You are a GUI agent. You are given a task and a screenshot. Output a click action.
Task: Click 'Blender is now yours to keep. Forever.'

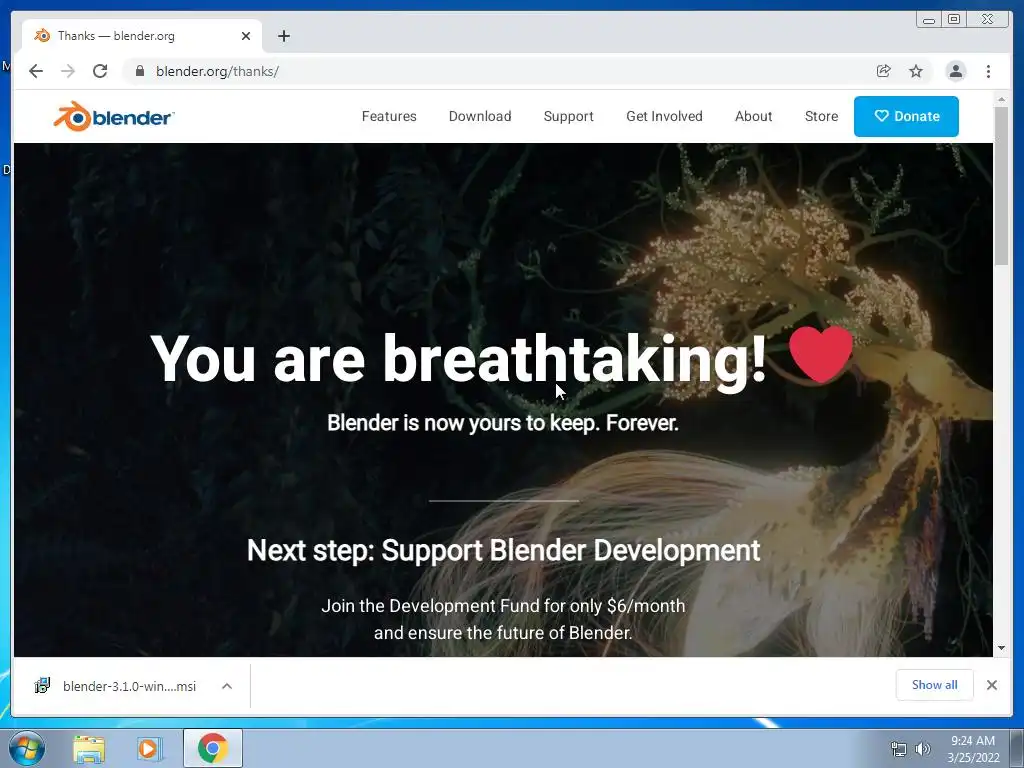[x=503, y=423]
